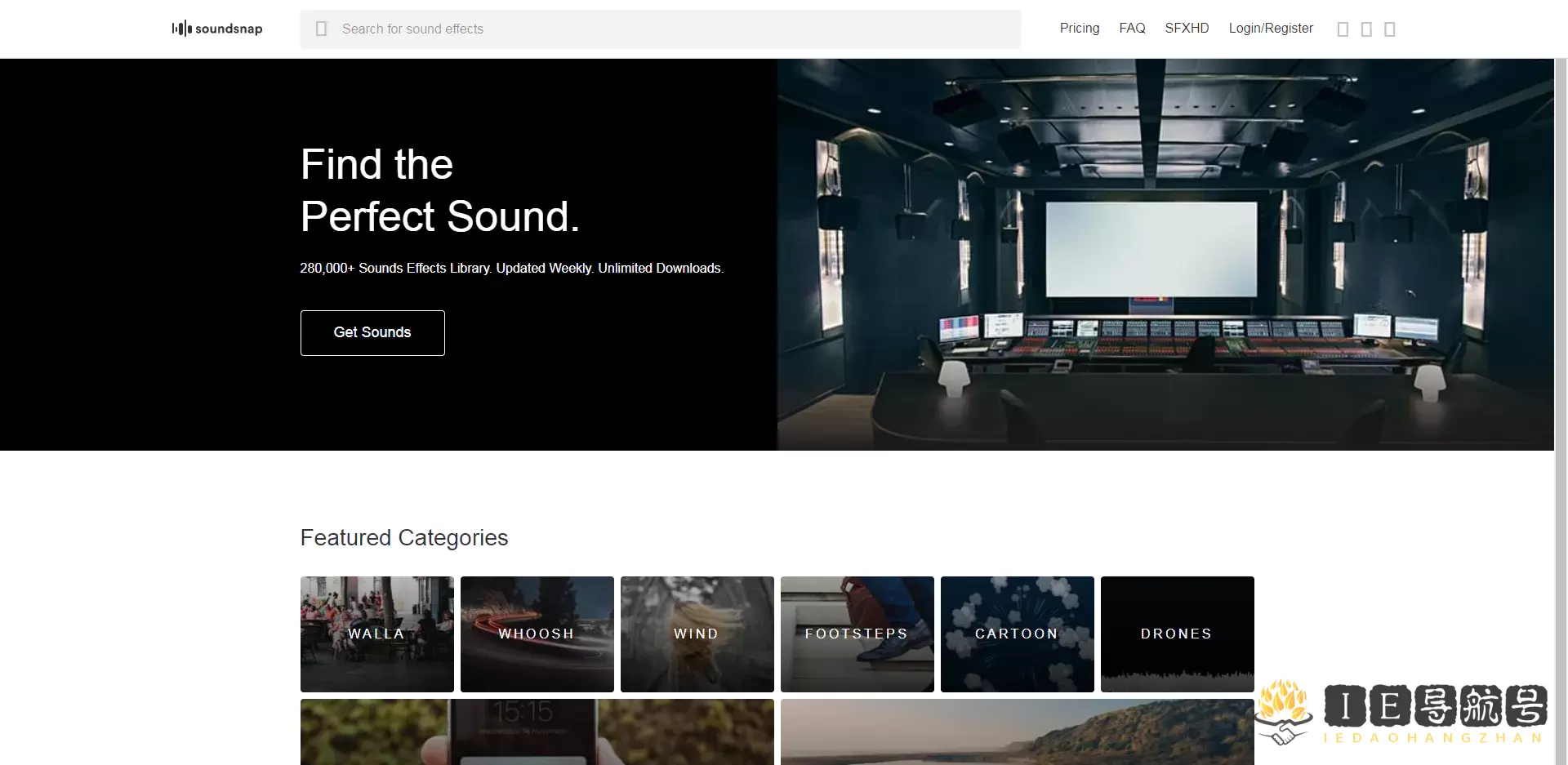Visit the SFXHD link
The height and width of the screenshot is (765, 1568).
(1187, 28)
